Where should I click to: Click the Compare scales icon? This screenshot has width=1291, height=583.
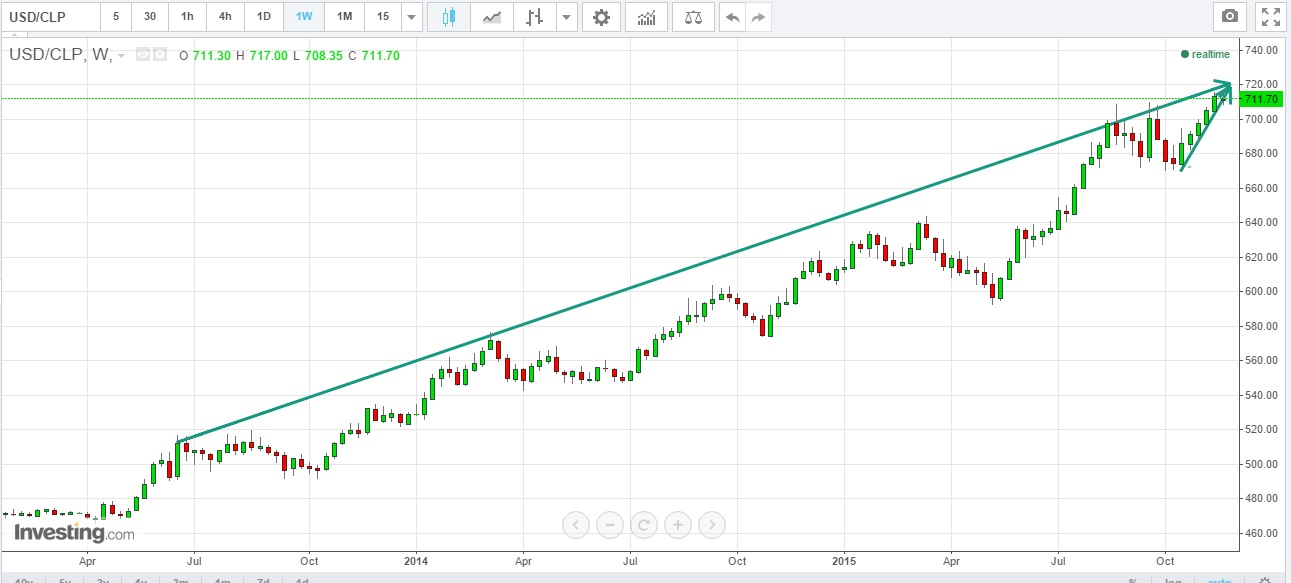tap(693, 17)
